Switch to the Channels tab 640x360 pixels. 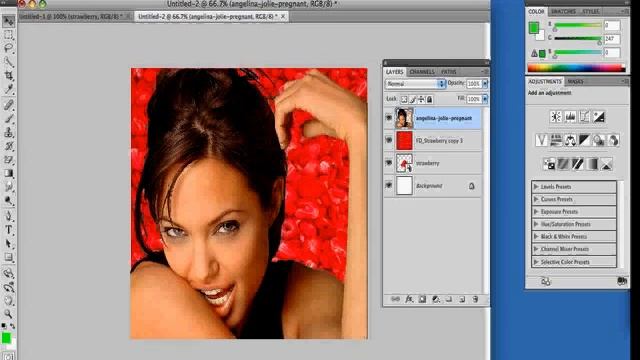click(x=422, y=72)
